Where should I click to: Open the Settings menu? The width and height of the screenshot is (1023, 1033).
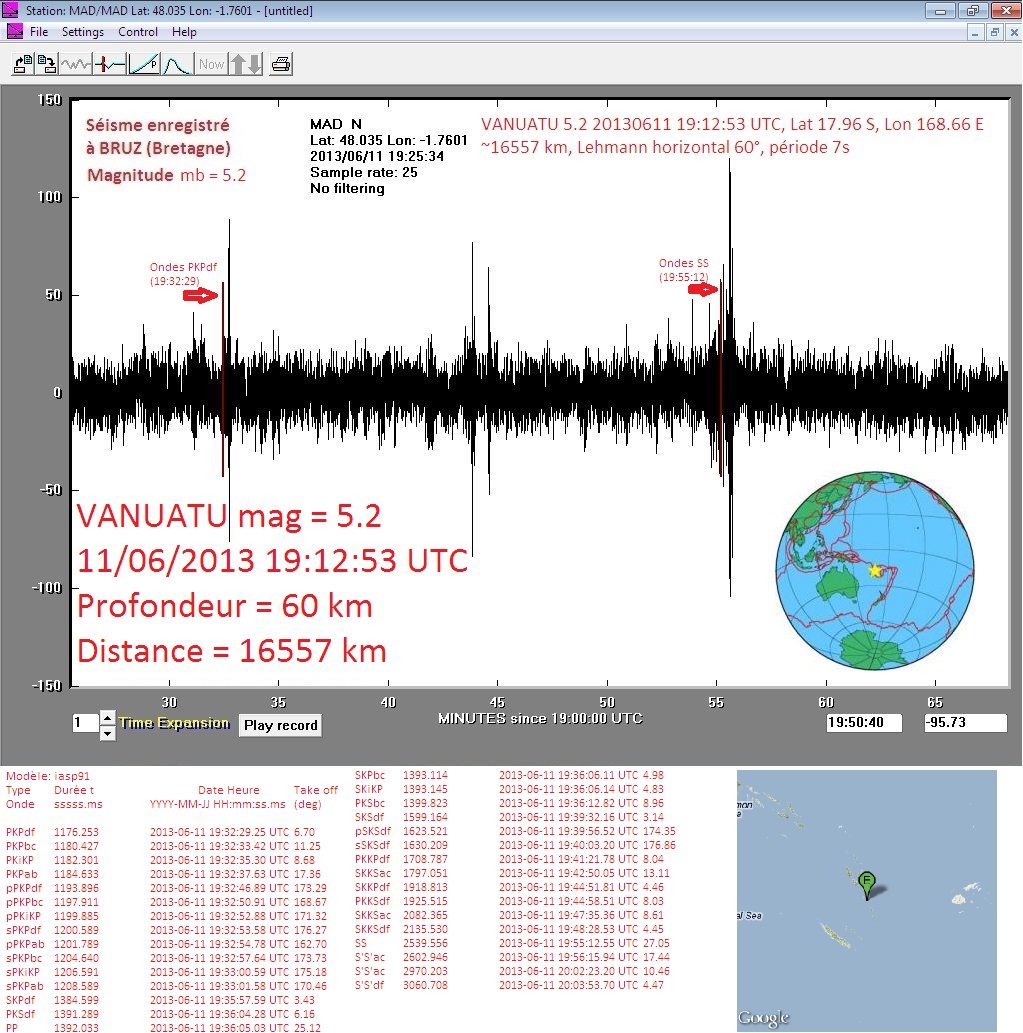coord(83,32)
